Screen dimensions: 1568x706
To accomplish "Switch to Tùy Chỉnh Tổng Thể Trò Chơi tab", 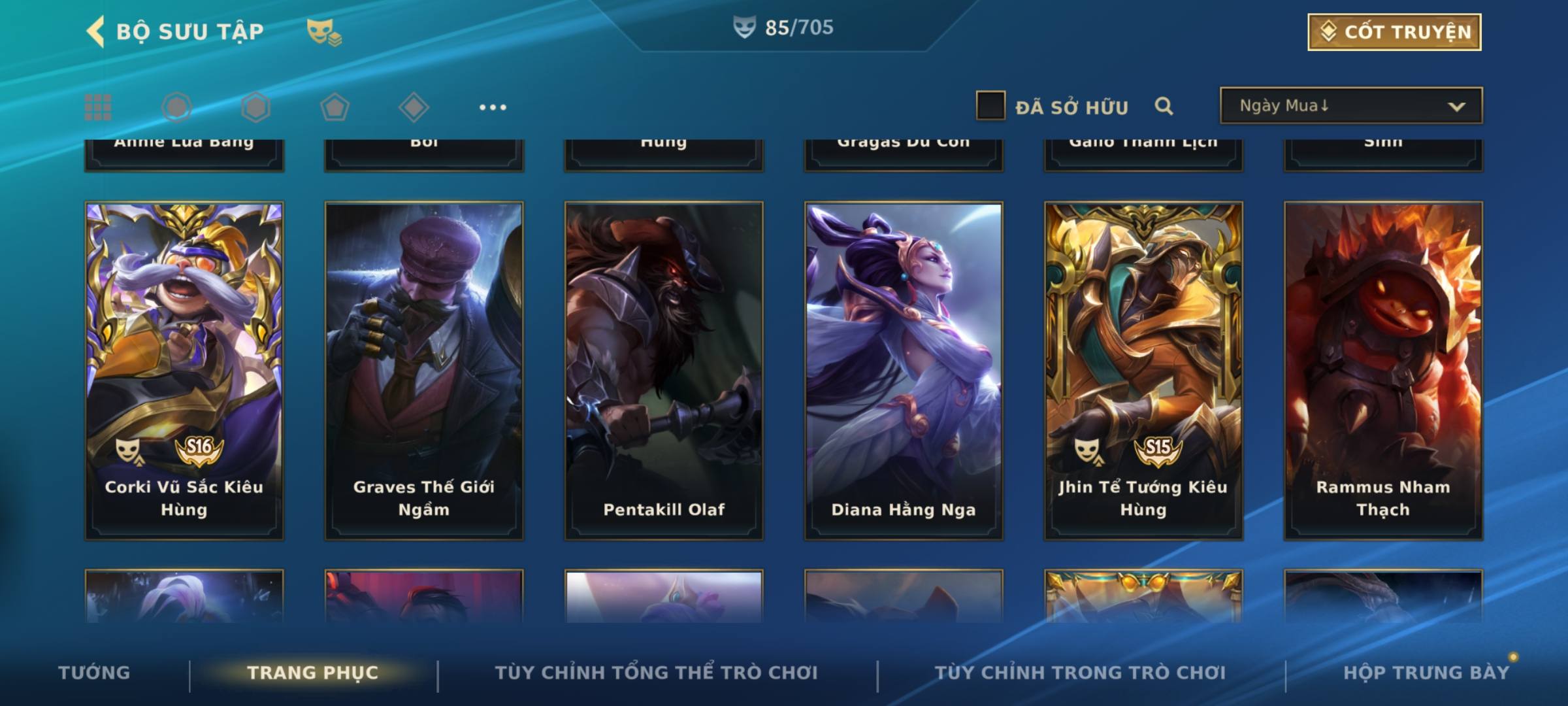I will [x=656, y=672].
